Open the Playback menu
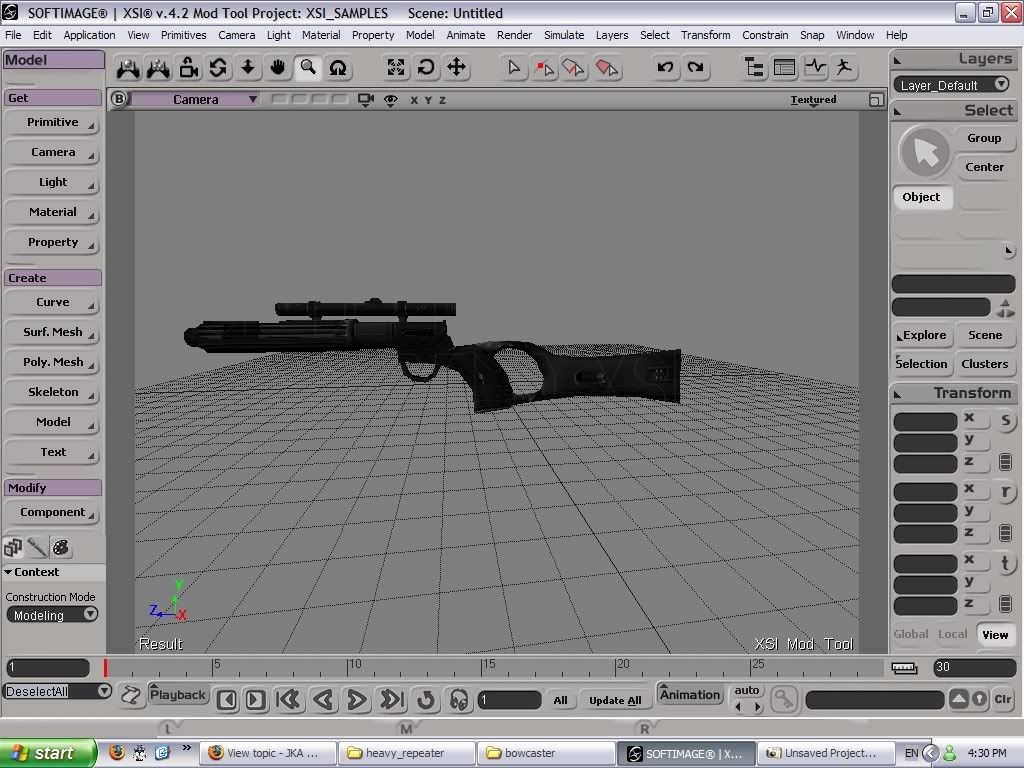Image resolution: width=1024 pixels, height=768 pixels. tap(178, 694)
